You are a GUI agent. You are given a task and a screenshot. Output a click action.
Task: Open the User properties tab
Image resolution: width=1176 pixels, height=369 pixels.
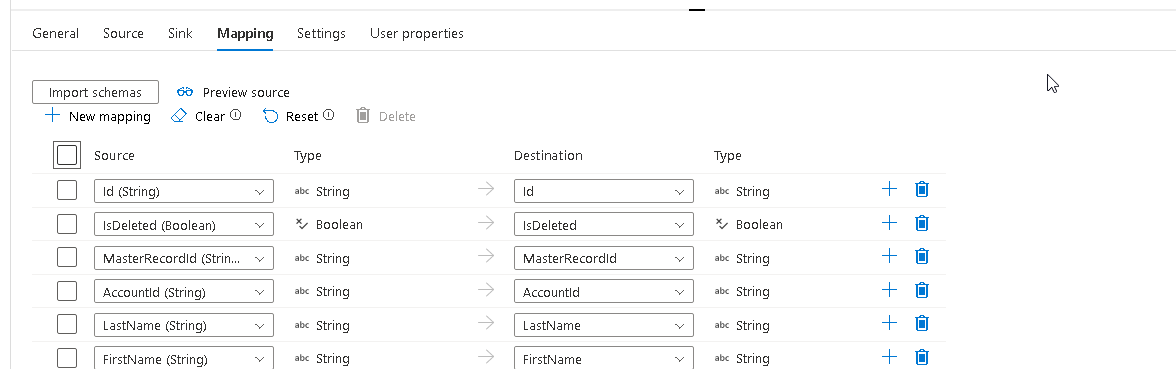pos(416,33)
